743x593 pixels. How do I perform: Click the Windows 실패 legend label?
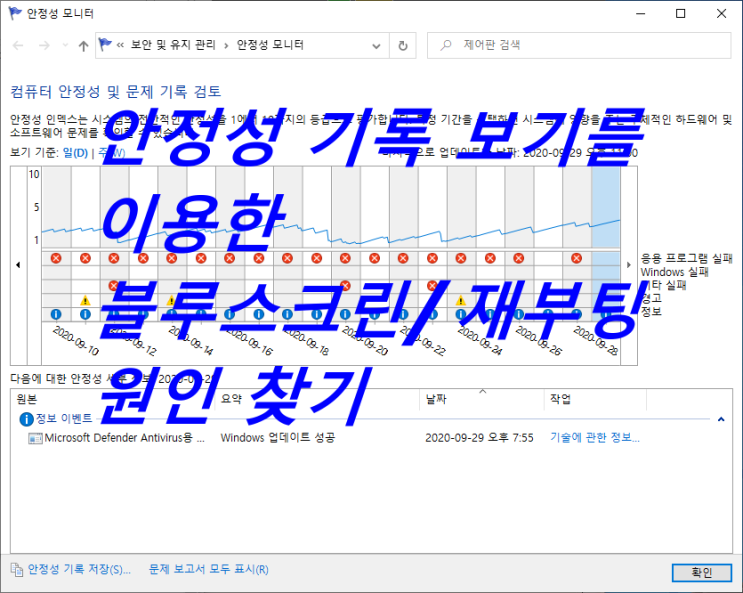(x=674, y=272)
